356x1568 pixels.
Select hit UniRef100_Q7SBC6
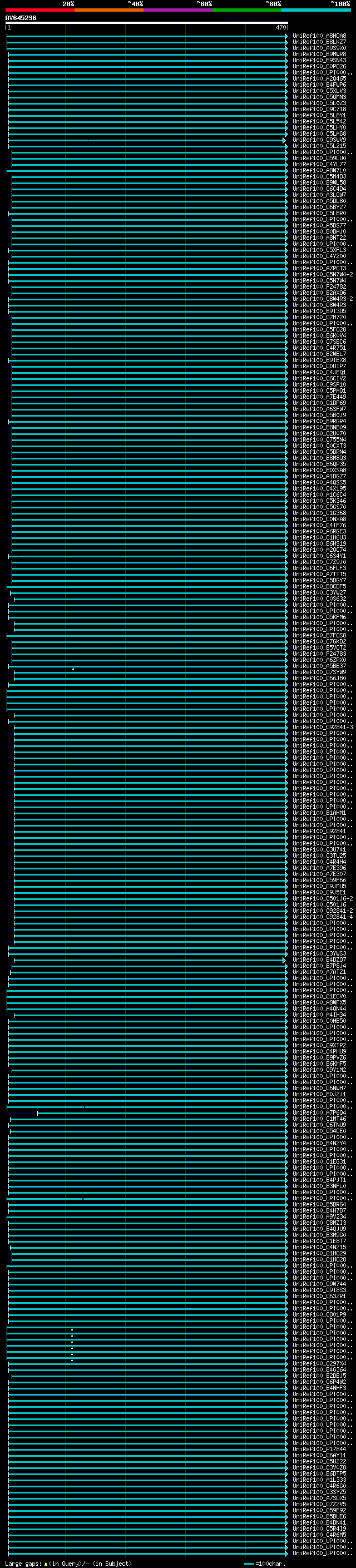(x=319, y=342)
